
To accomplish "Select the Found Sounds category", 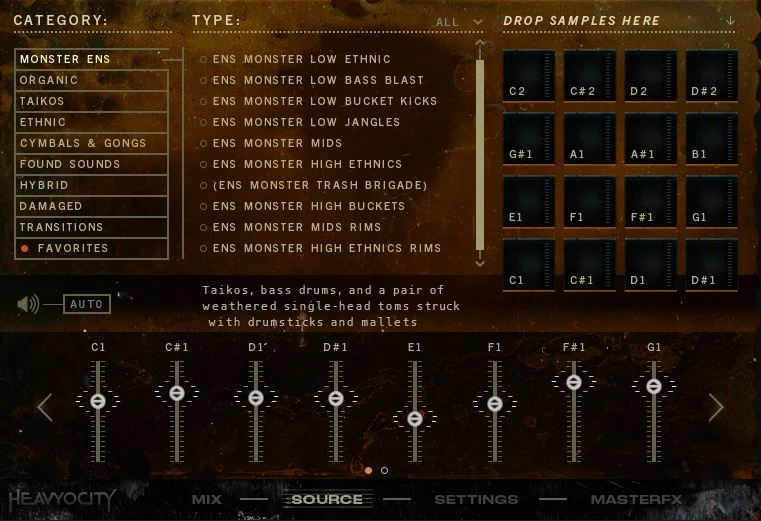I will tap(92, 164).
